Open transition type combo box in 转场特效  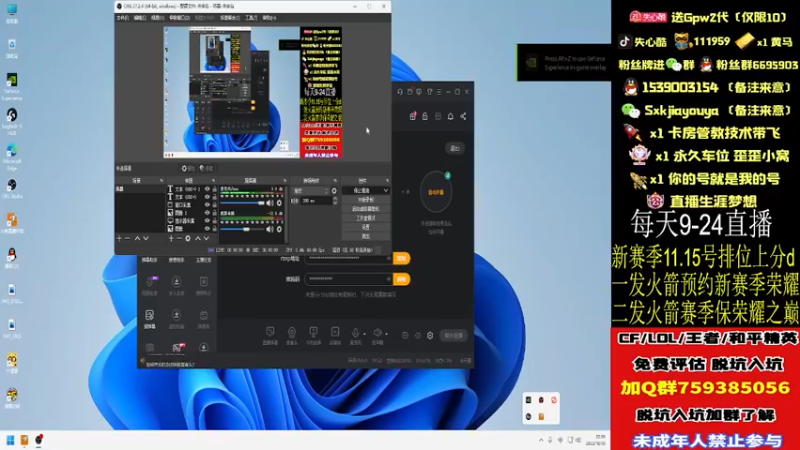[311, 191]
